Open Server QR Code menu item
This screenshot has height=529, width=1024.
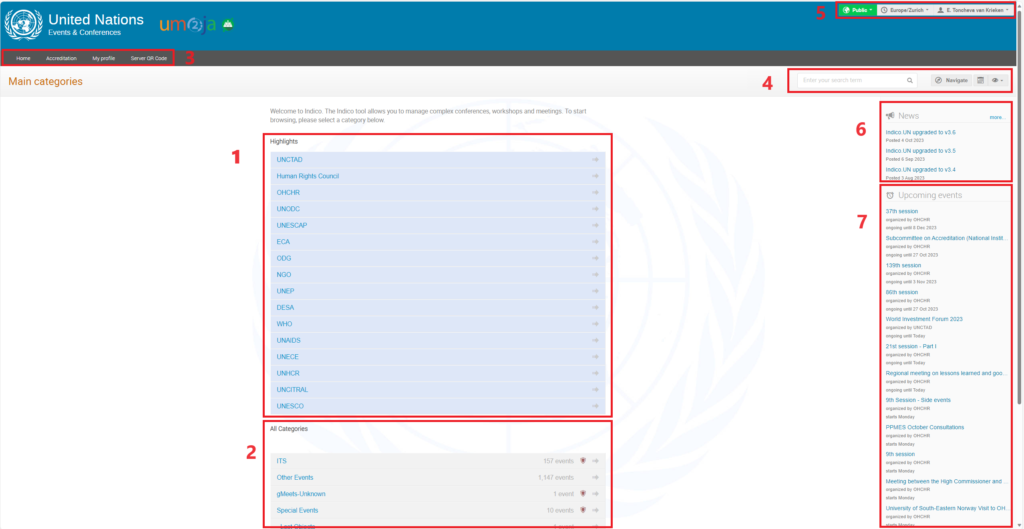[149, 58]
